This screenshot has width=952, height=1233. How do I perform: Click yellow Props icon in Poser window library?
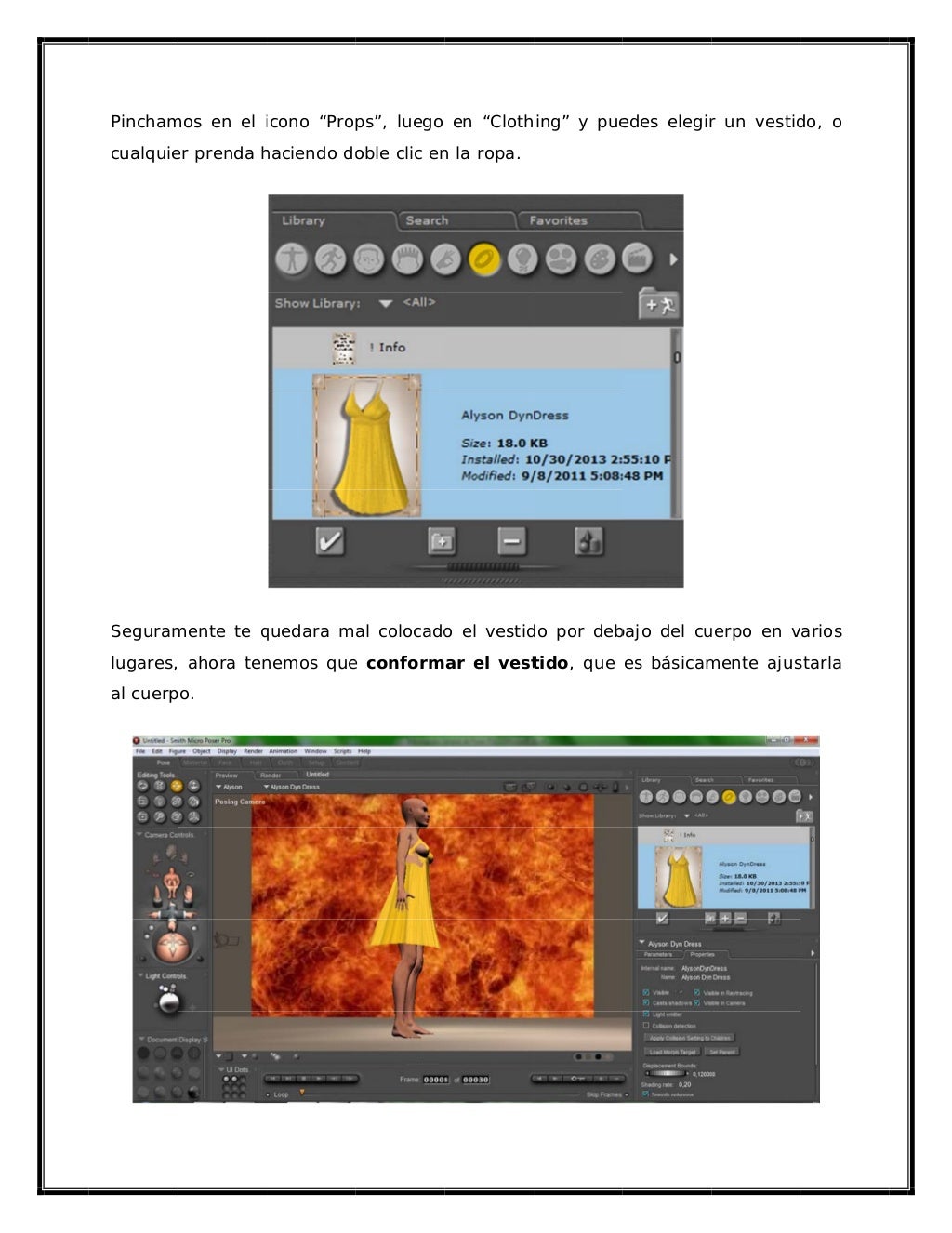click(729, 797)
